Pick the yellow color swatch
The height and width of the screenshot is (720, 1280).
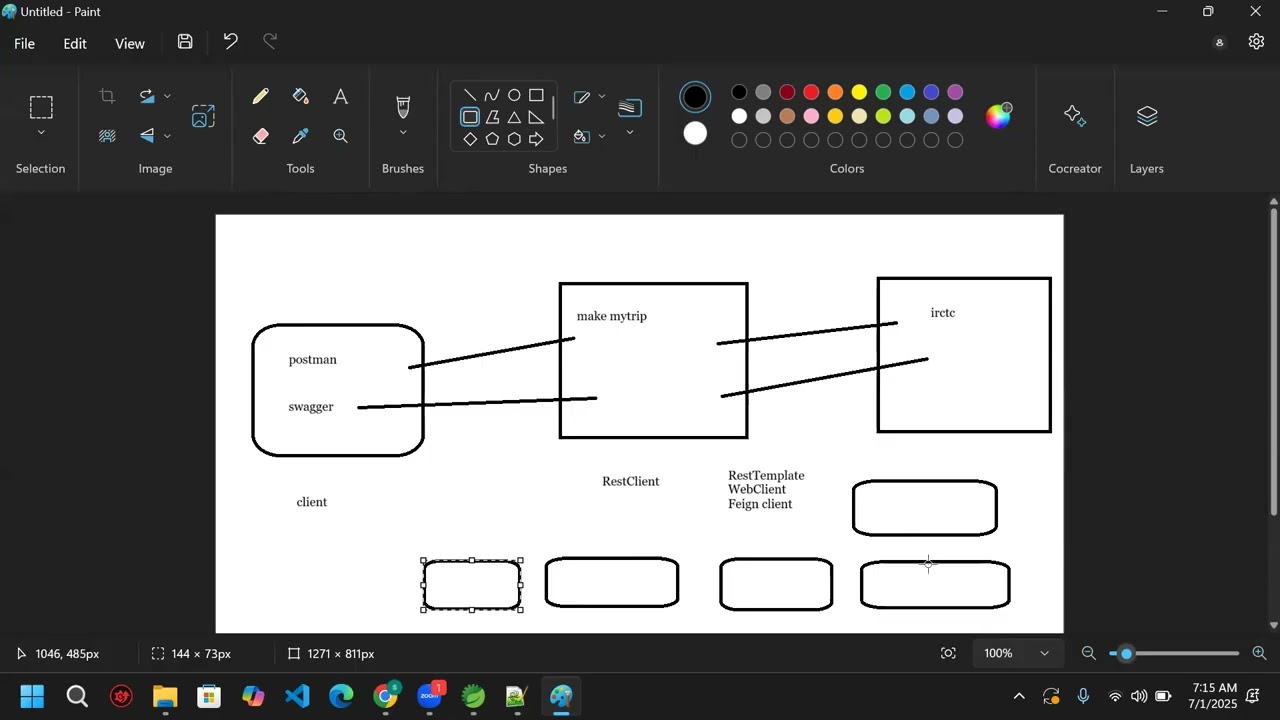(859, 93)
